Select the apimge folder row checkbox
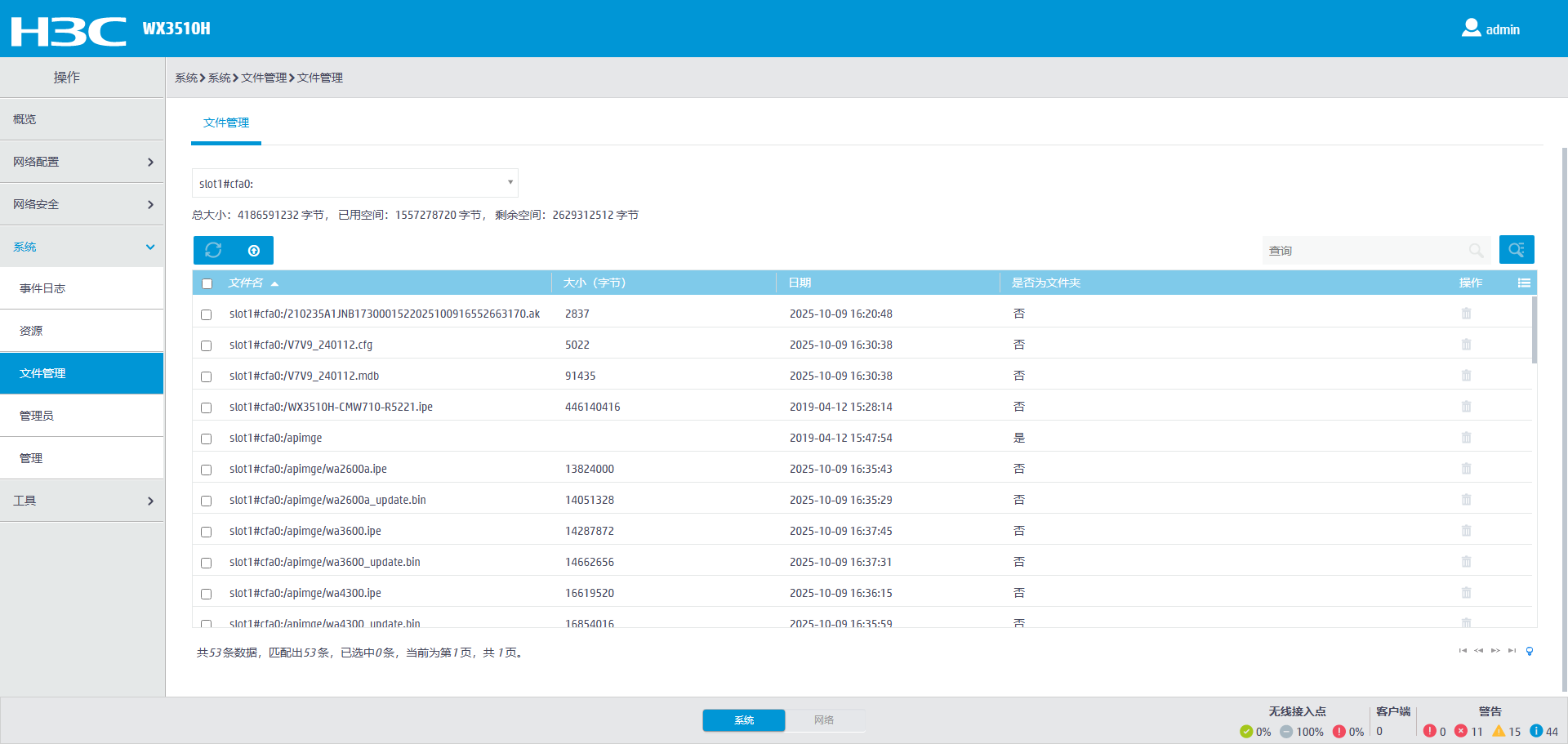This screenshot has height=744, width=1568. (x=207, y=439)
